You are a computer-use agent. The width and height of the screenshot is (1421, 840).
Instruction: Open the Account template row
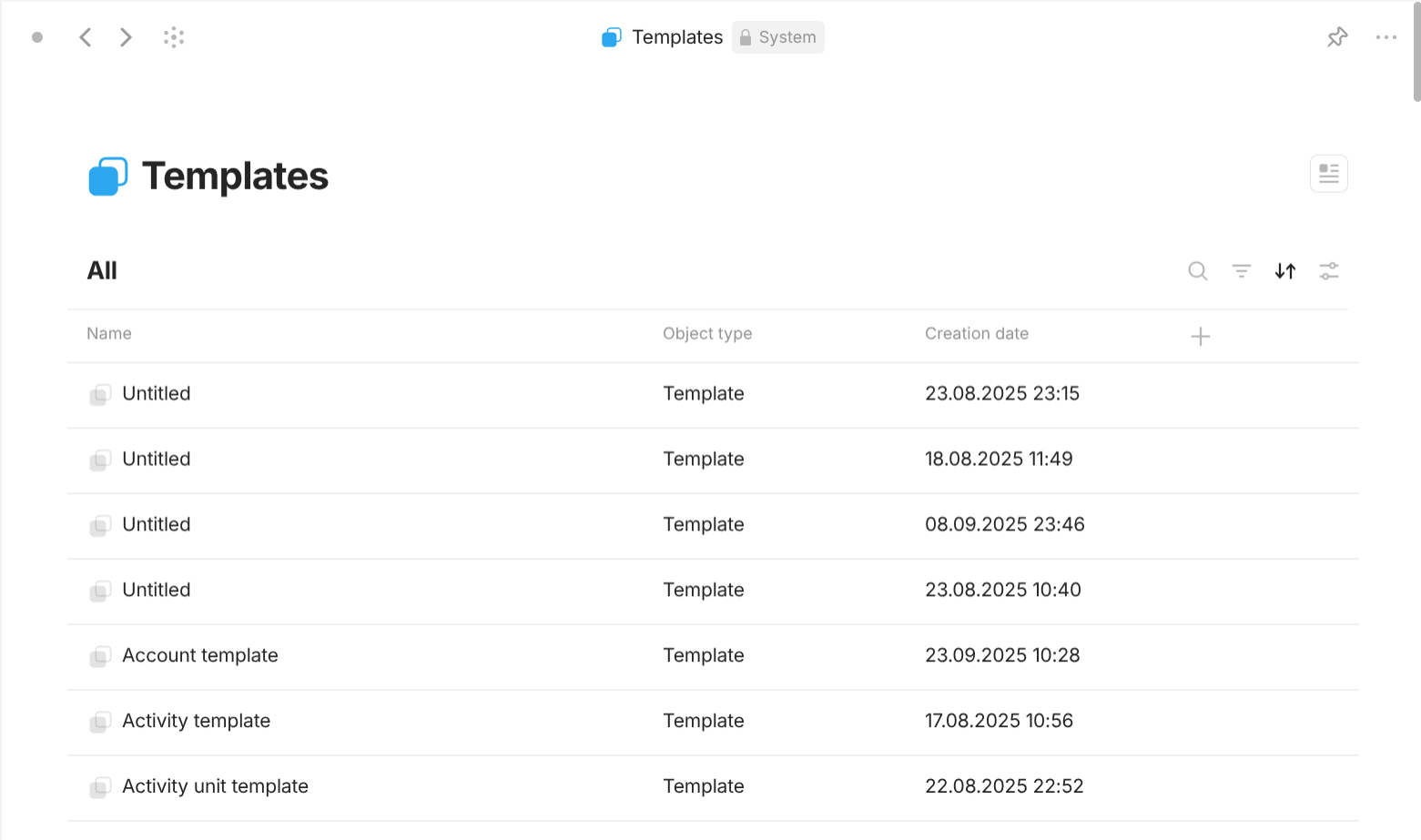coord(200,655)
